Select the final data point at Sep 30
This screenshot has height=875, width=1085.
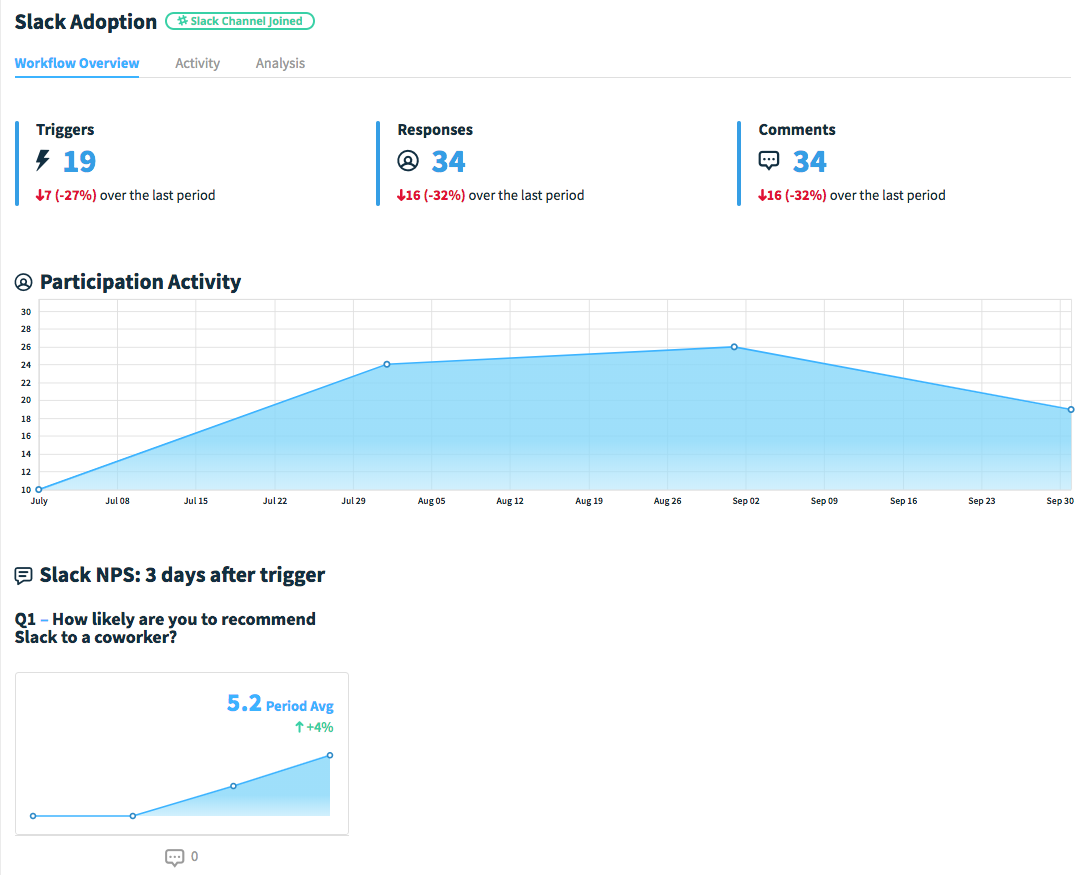point(1071,409)
